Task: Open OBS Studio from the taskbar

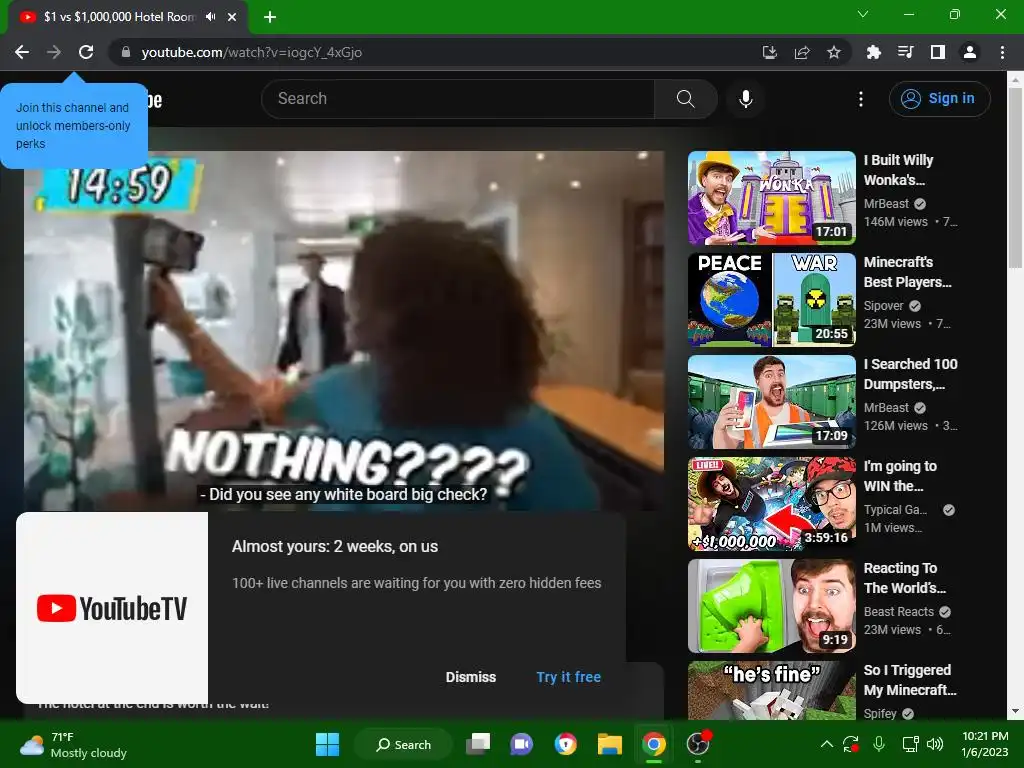Action: tap(697, 744)
